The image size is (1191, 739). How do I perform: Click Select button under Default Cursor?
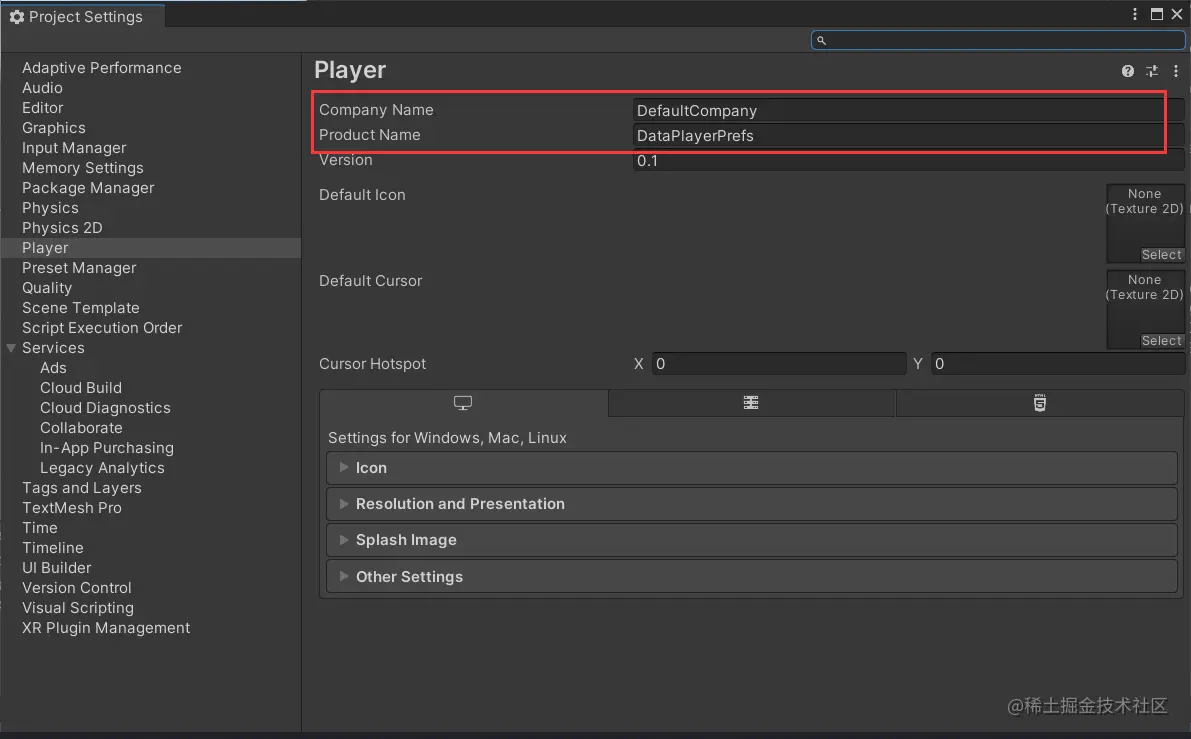[1161, 340]
